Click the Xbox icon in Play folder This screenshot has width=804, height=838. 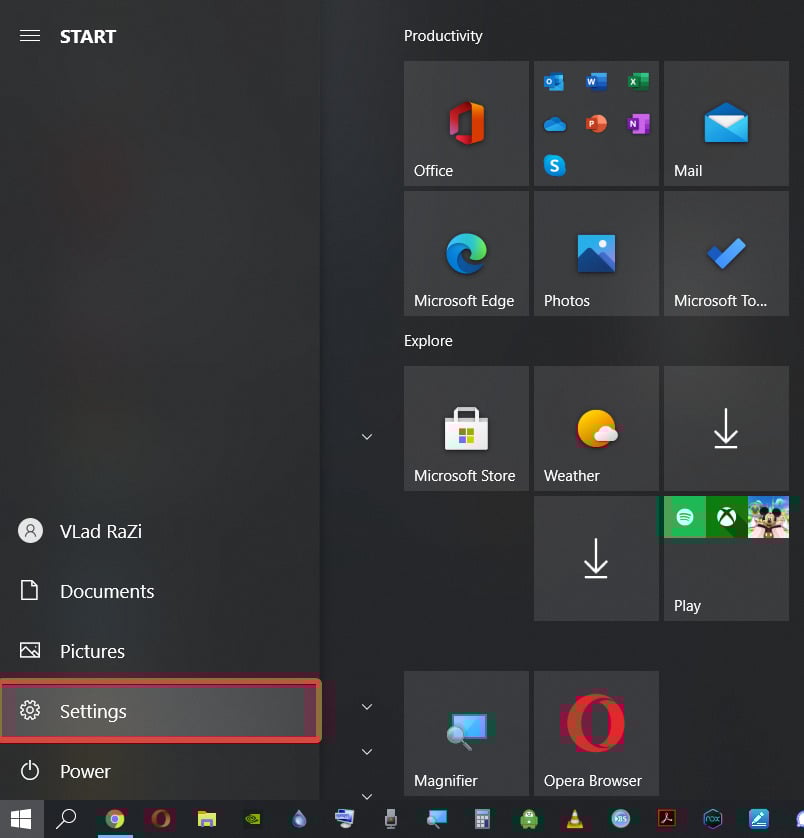click(726, 517)
